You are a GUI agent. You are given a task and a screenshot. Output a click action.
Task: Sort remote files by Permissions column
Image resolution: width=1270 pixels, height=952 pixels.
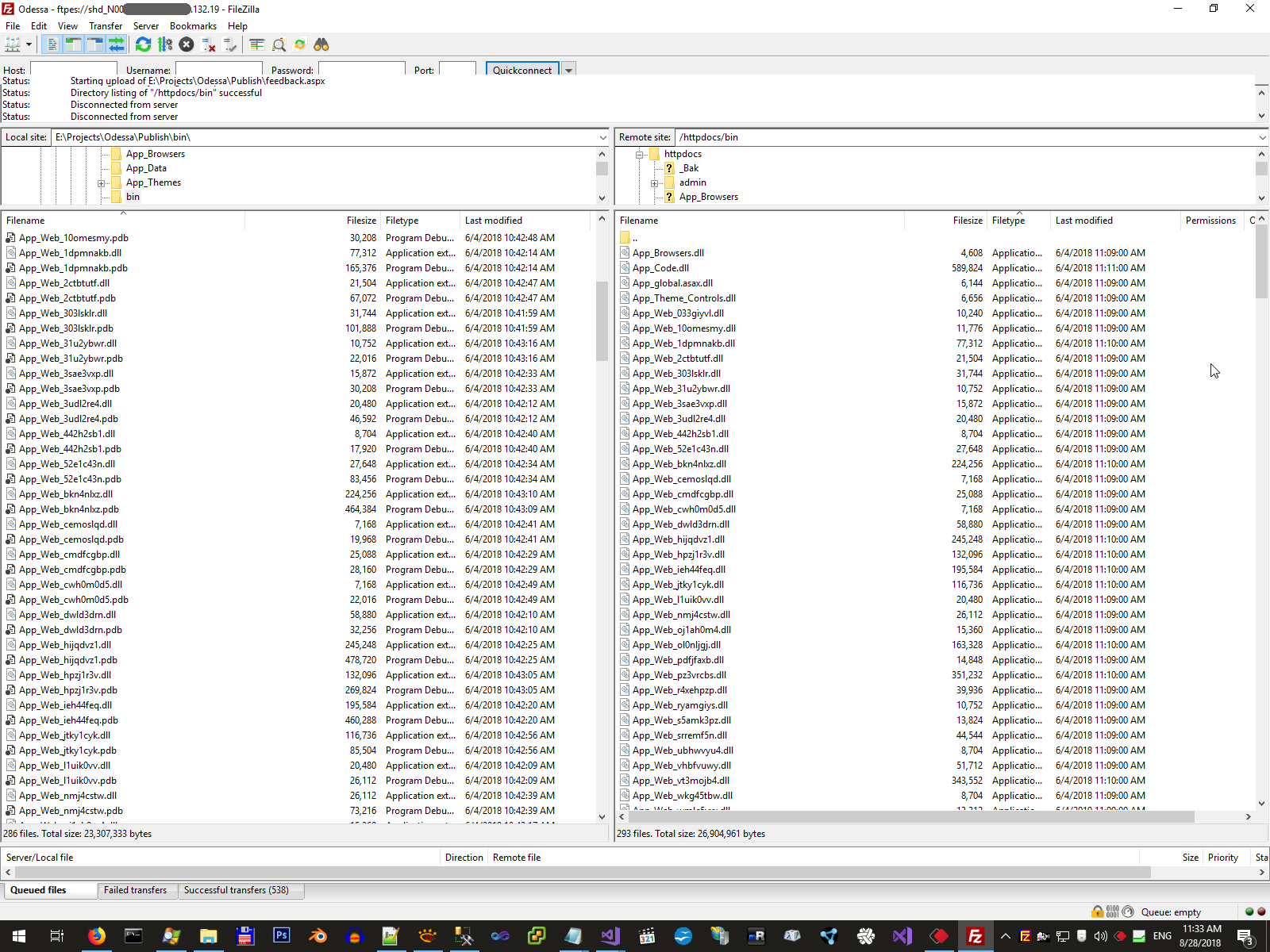click(x=1210, y=221)
